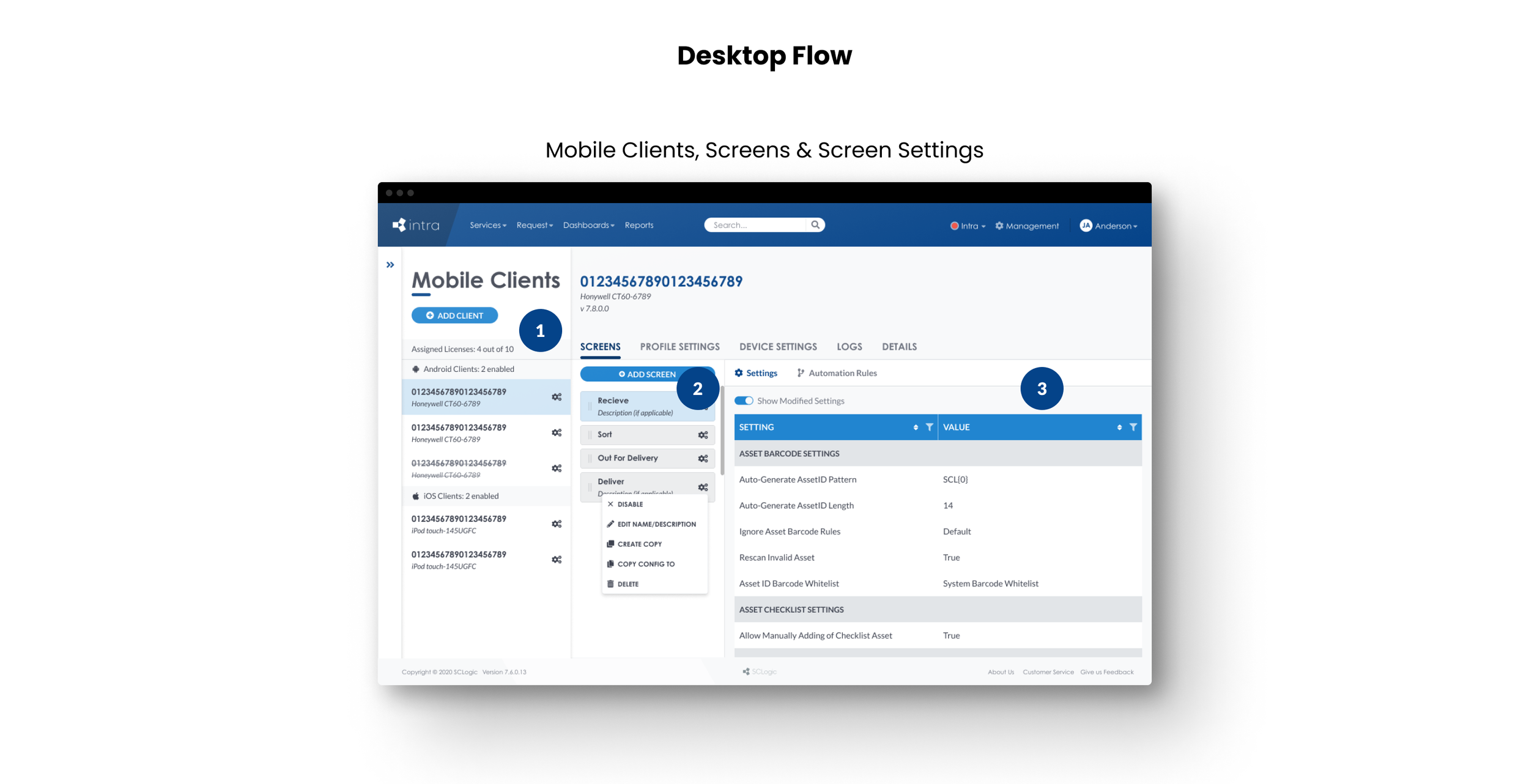Open the Services dropdown menu
This screenshot has height=784, width=1529.
487,225
